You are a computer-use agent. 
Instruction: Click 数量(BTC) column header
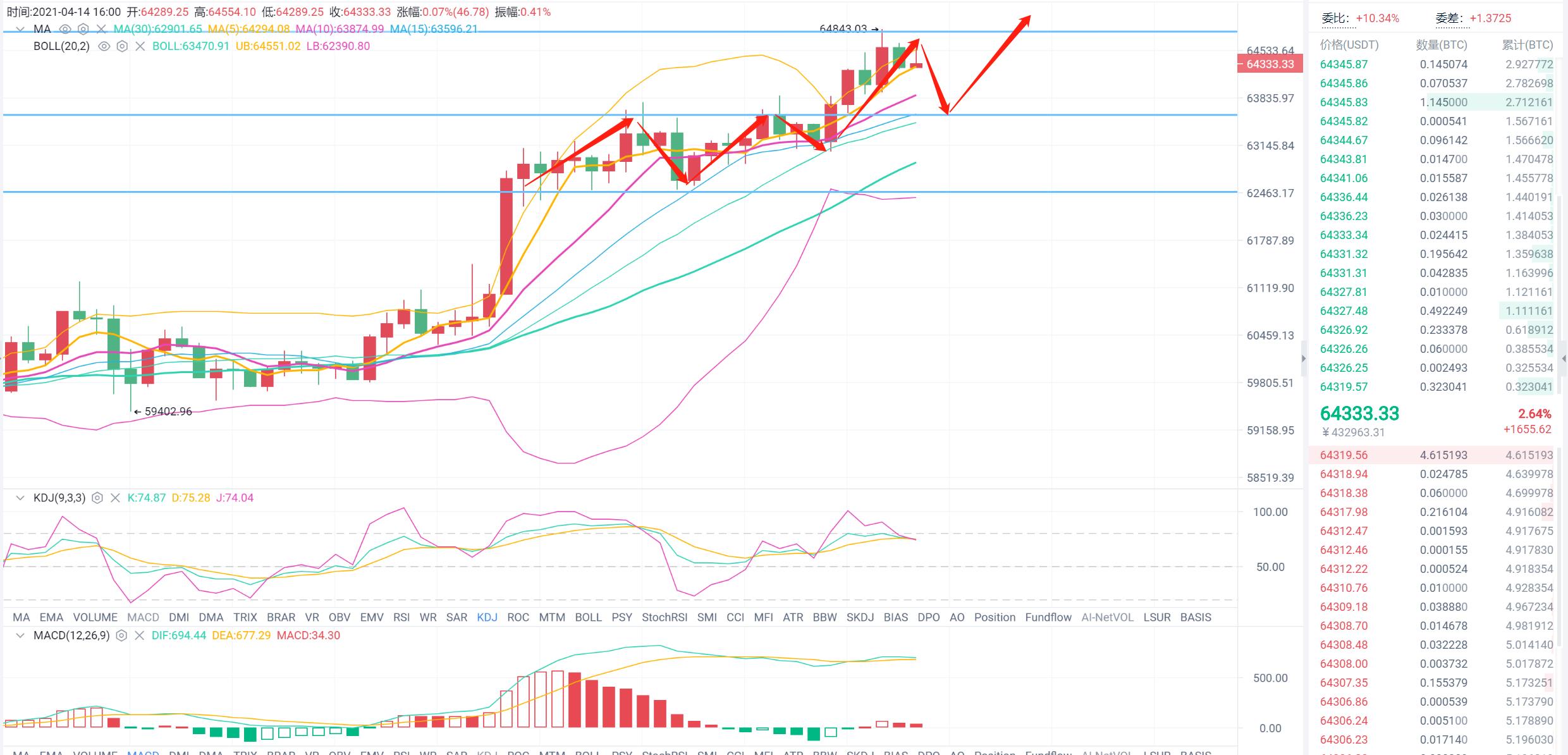coord(1442,45)
